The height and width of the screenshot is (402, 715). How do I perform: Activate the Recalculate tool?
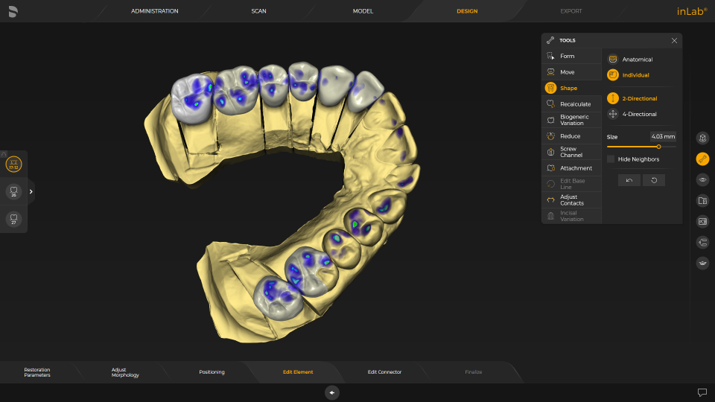574,104
